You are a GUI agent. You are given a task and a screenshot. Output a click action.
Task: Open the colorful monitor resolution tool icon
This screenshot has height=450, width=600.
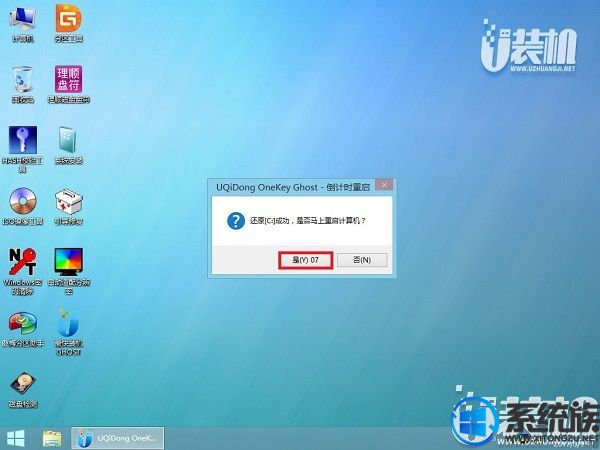point(68,271)
